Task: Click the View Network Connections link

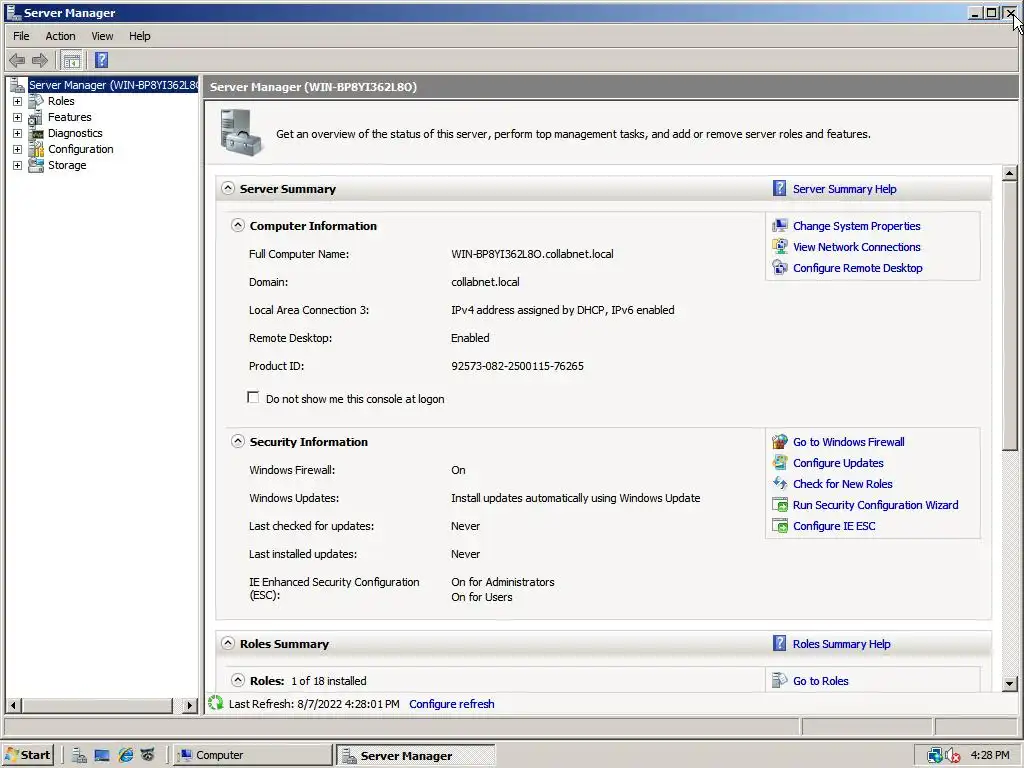Action: tap(856, 247)
